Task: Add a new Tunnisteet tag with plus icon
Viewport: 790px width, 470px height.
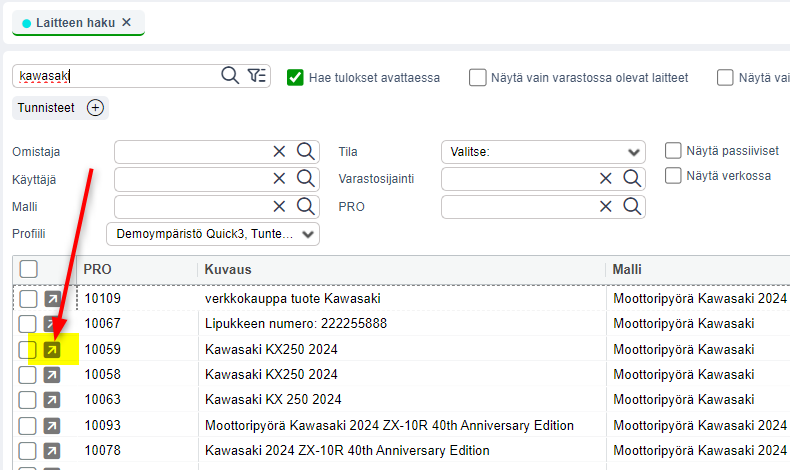Action: point(95,108)
